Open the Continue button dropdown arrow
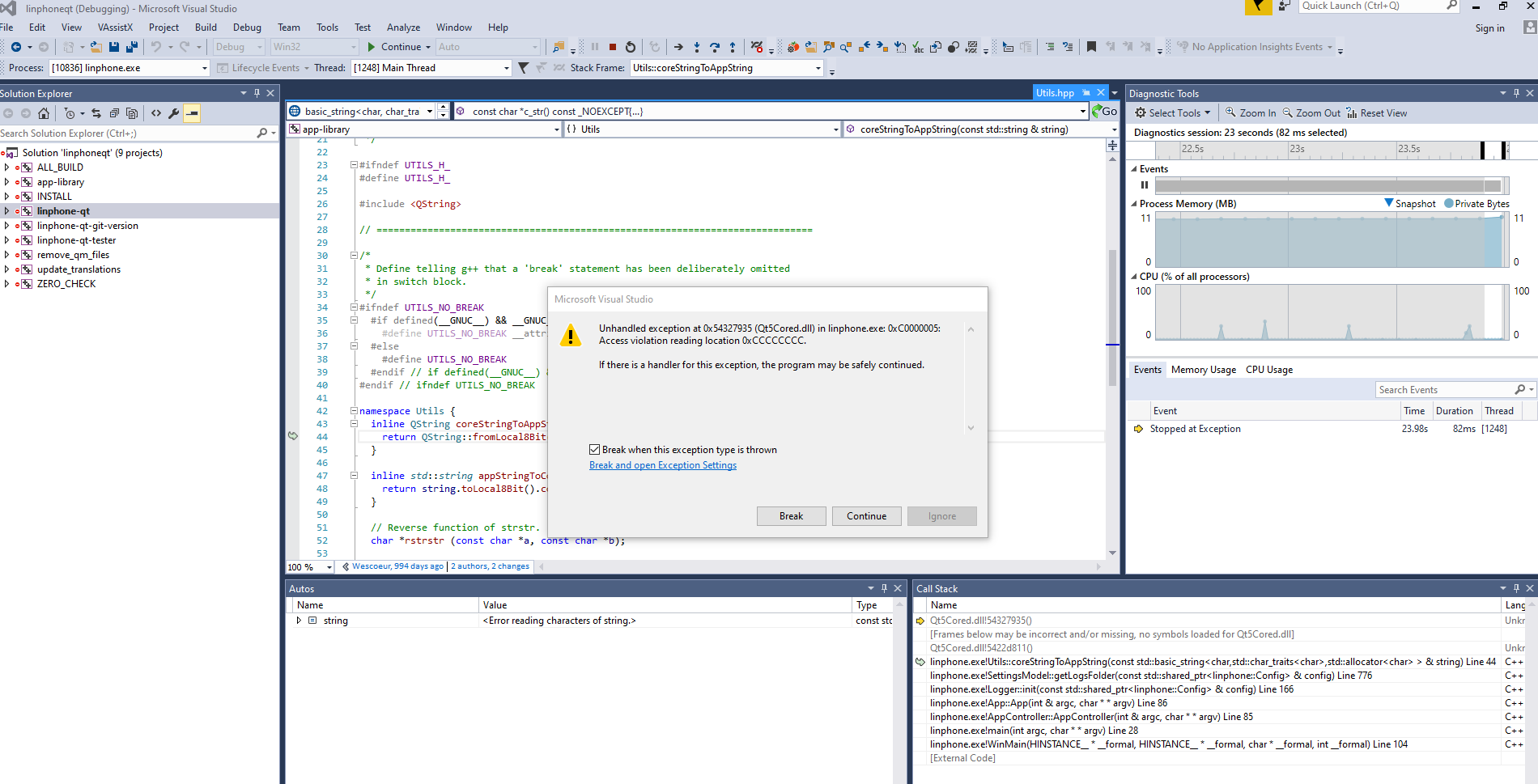The image size is (1538, 784). click(428, 47)
